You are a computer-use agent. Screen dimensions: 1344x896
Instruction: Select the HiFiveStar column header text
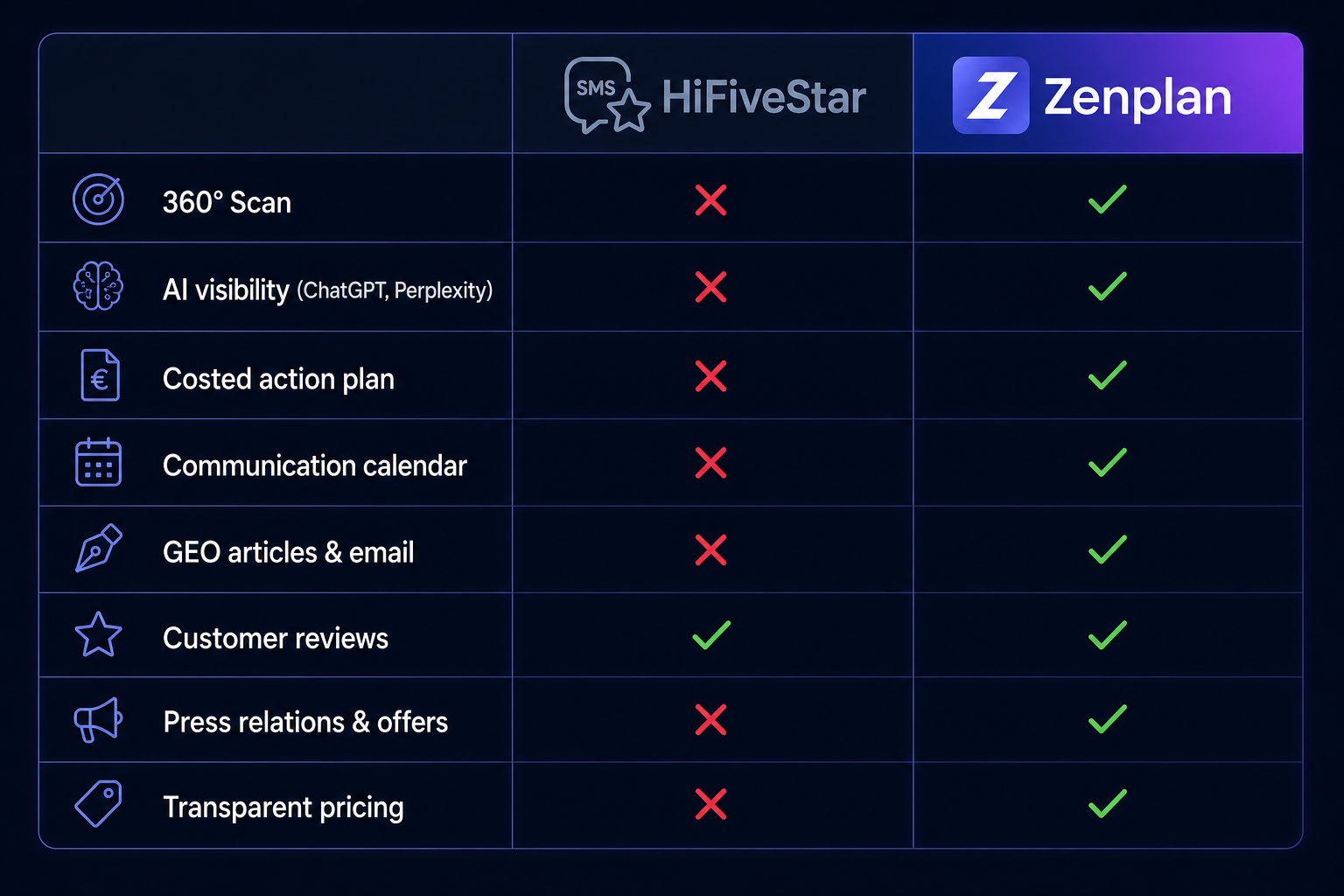coord(764,96)
